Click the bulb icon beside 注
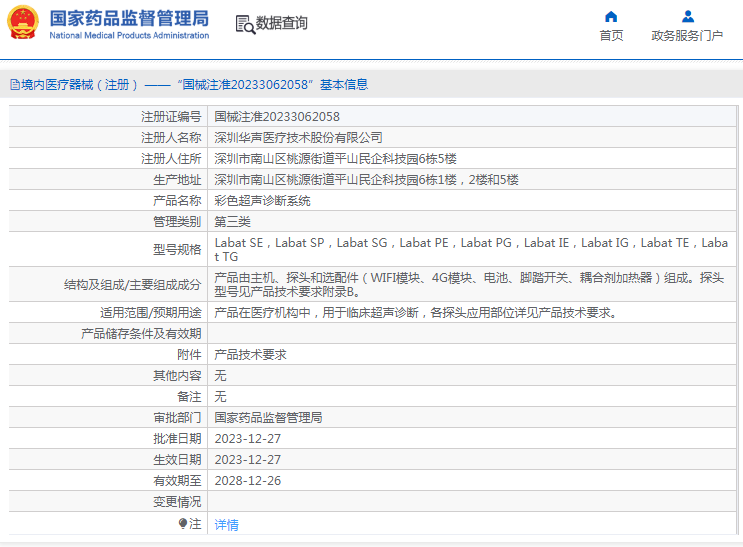This screenshot has height=547, width=743. coord(183,523)
